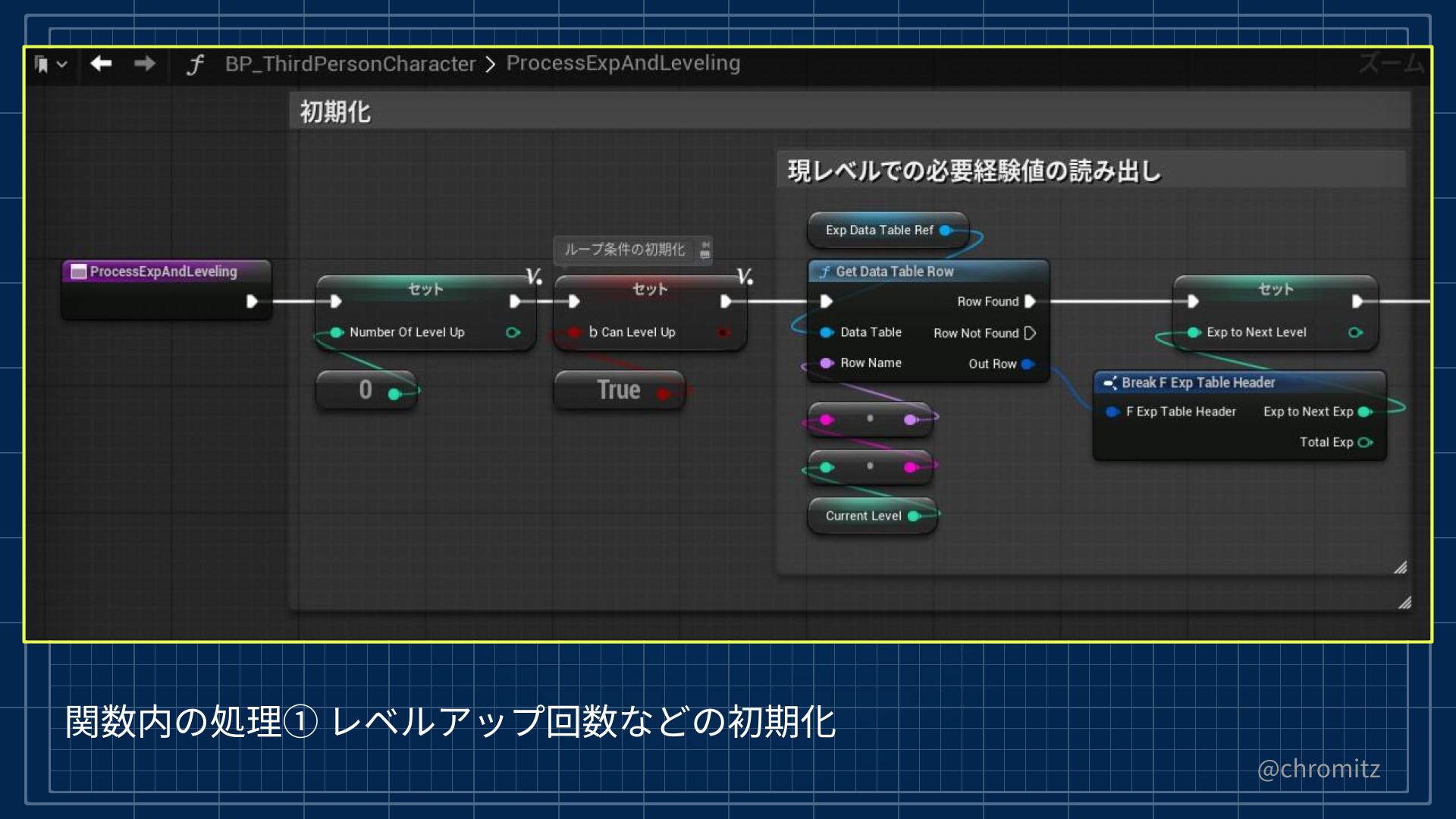
Task: Select the True literal node
Action: click(x=619, y=390)
